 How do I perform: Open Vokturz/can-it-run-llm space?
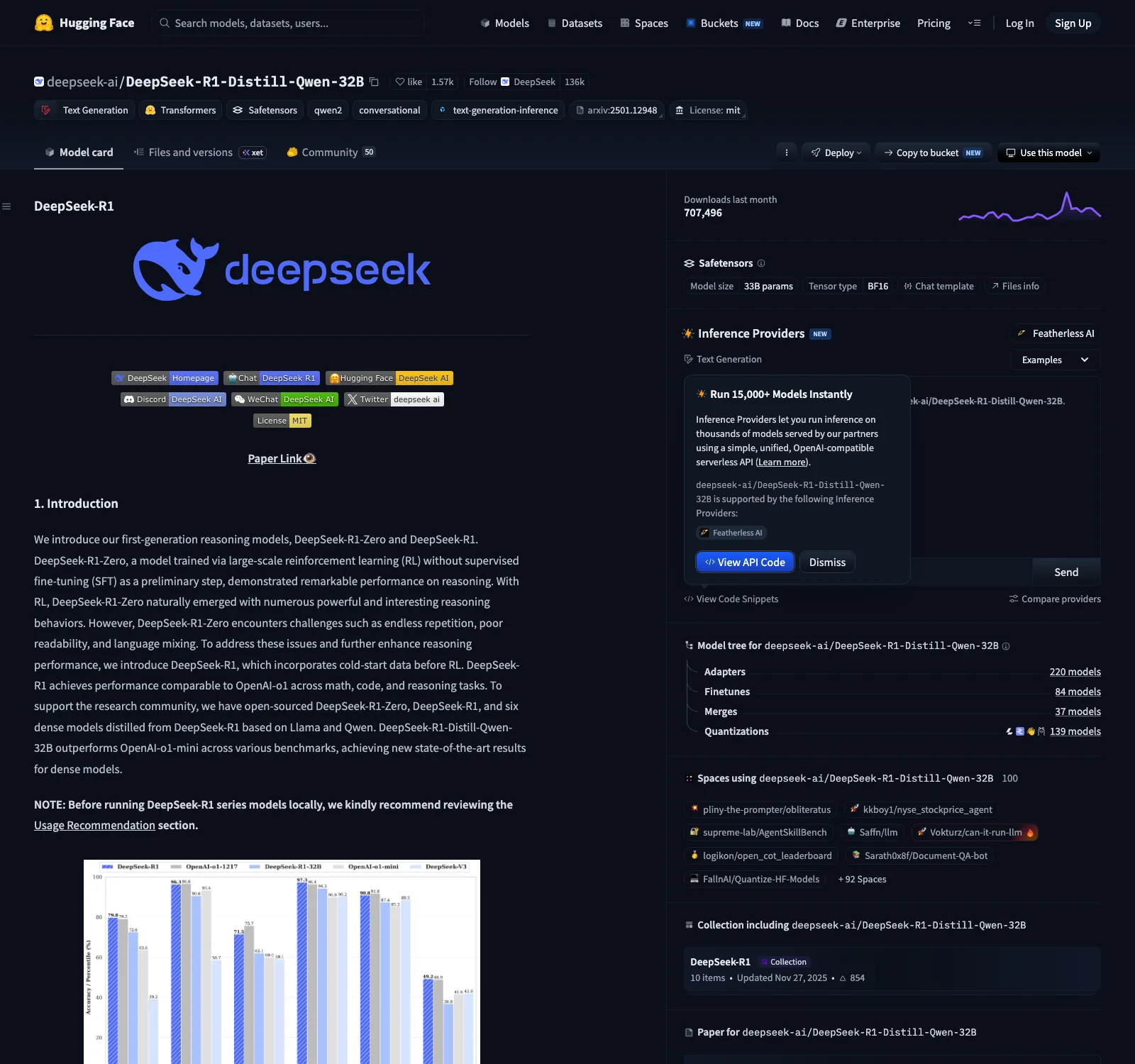[975, 832]
